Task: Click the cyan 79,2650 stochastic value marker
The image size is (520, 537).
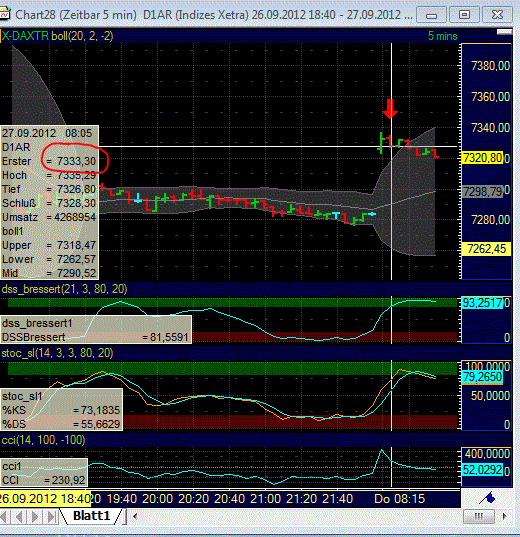Action: (x=483, y=377)
